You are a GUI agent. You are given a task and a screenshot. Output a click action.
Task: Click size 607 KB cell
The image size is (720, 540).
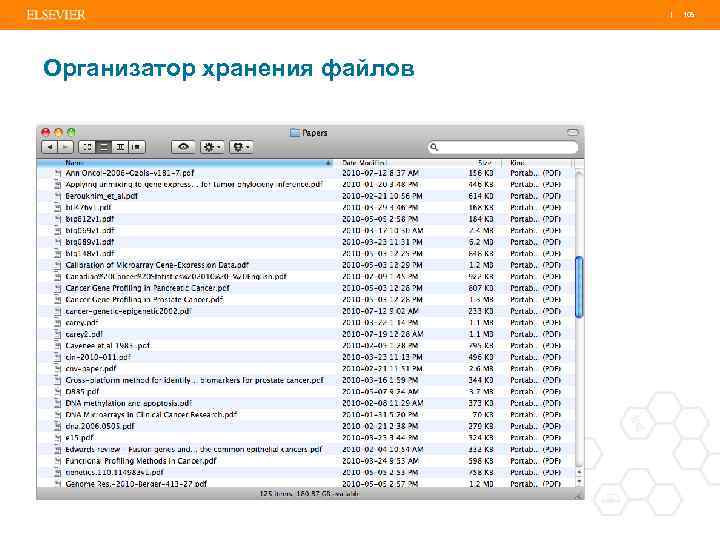click(481, 288)
